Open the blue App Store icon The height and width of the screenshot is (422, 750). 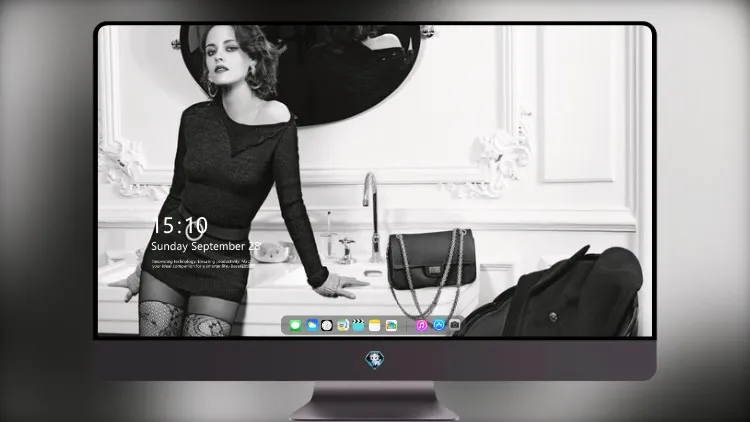coord(439,325)
